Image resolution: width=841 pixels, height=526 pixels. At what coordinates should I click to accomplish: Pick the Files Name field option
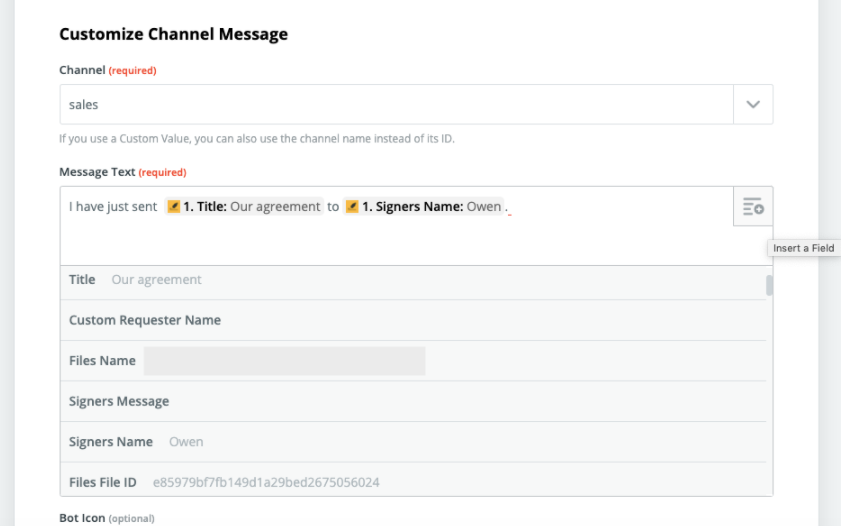coord(413,361)
